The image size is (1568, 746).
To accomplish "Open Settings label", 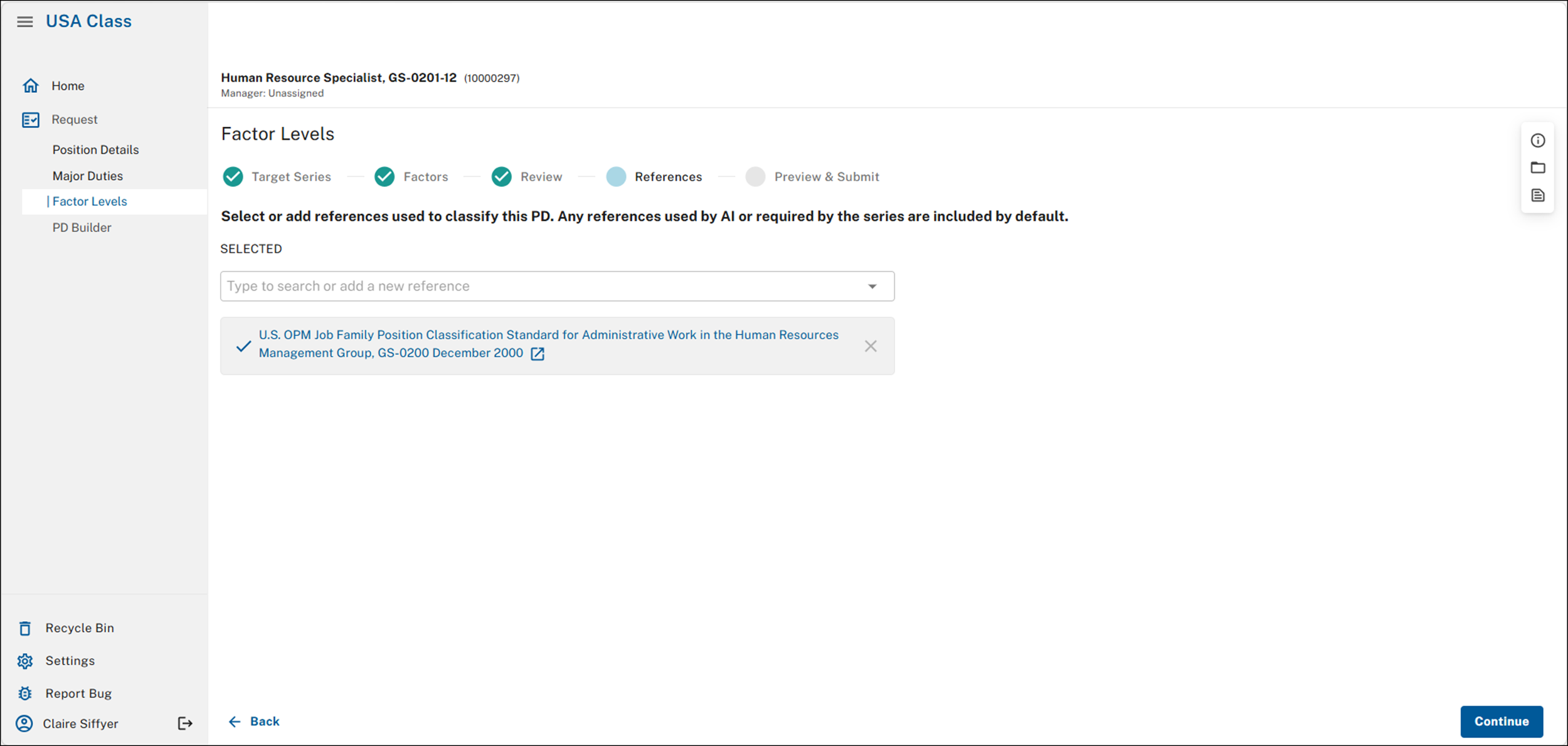I will tap(70, 661).
